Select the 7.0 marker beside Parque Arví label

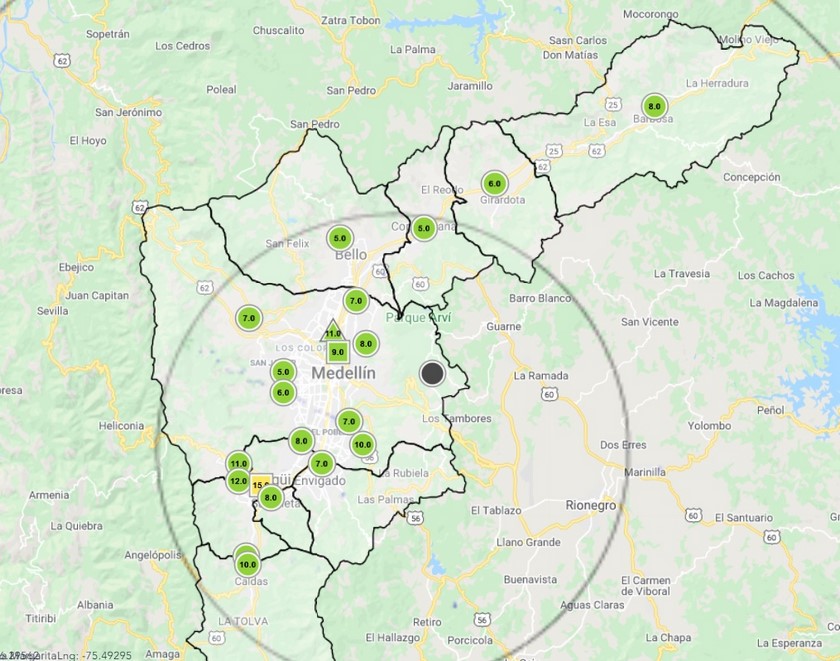coord(356,300)
